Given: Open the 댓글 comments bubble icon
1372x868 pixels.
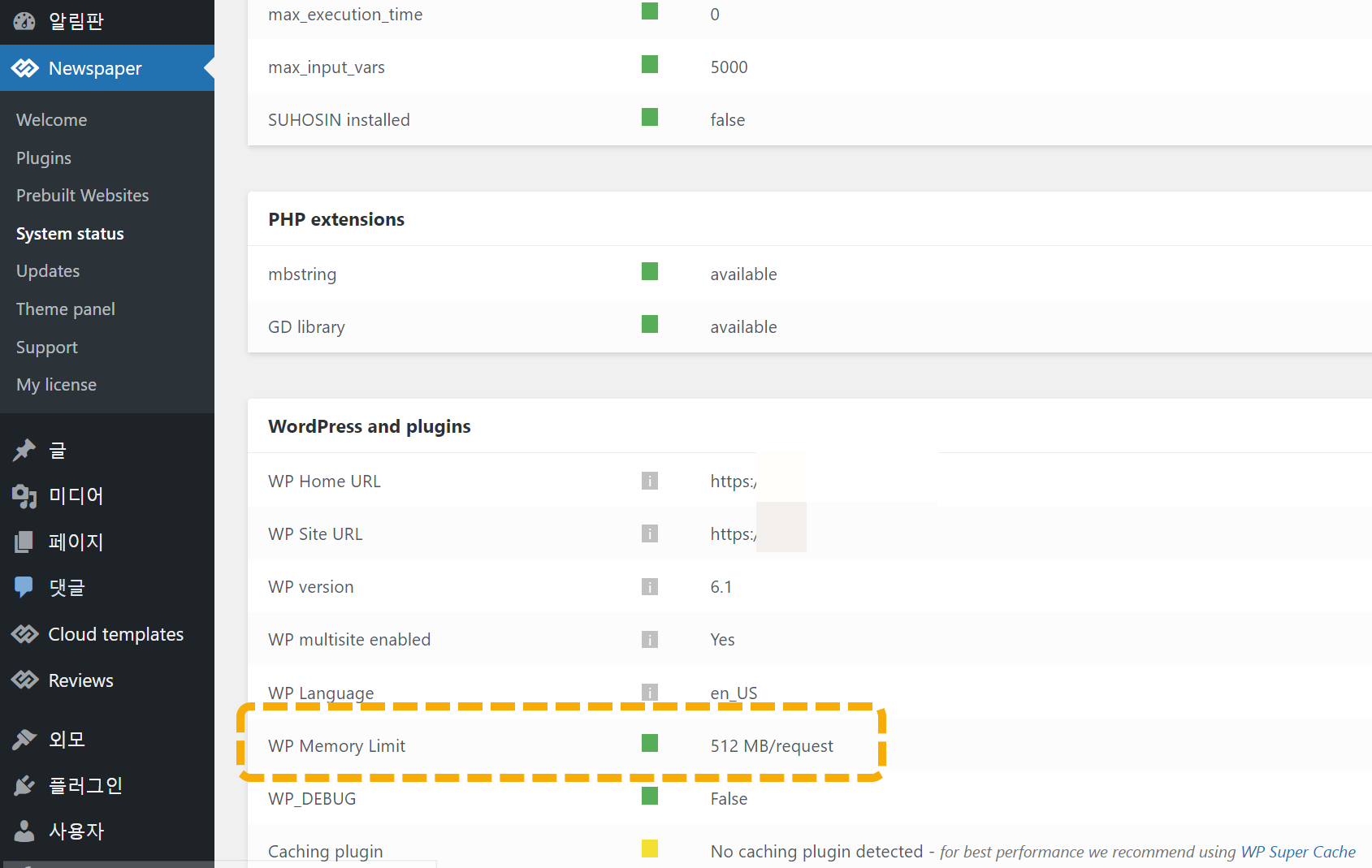Looking at the screenshot, I should [x=24, y=587].
